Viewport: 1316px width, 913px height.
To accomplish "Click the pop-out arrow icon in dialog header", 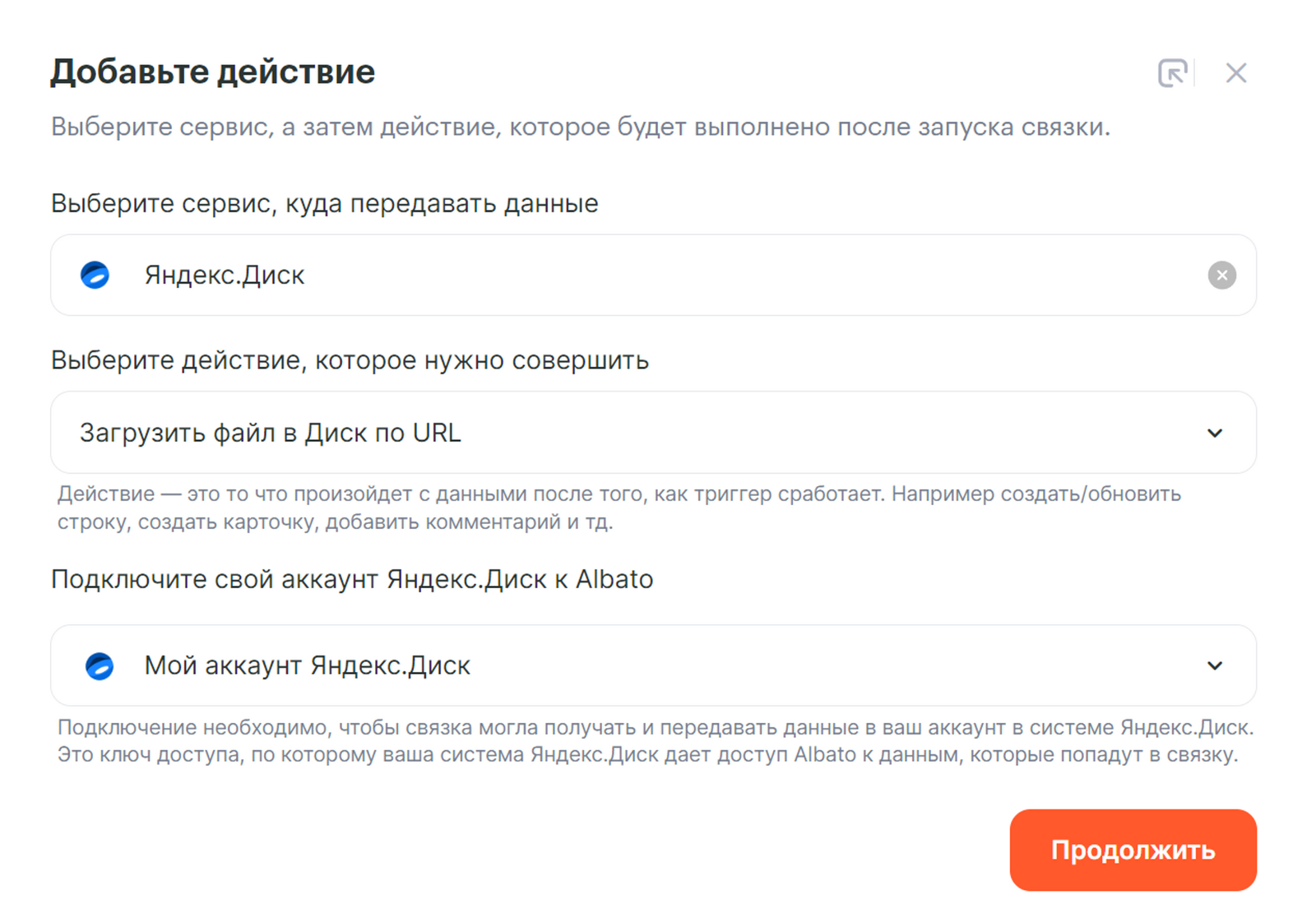I will (x=1172, y=73).
